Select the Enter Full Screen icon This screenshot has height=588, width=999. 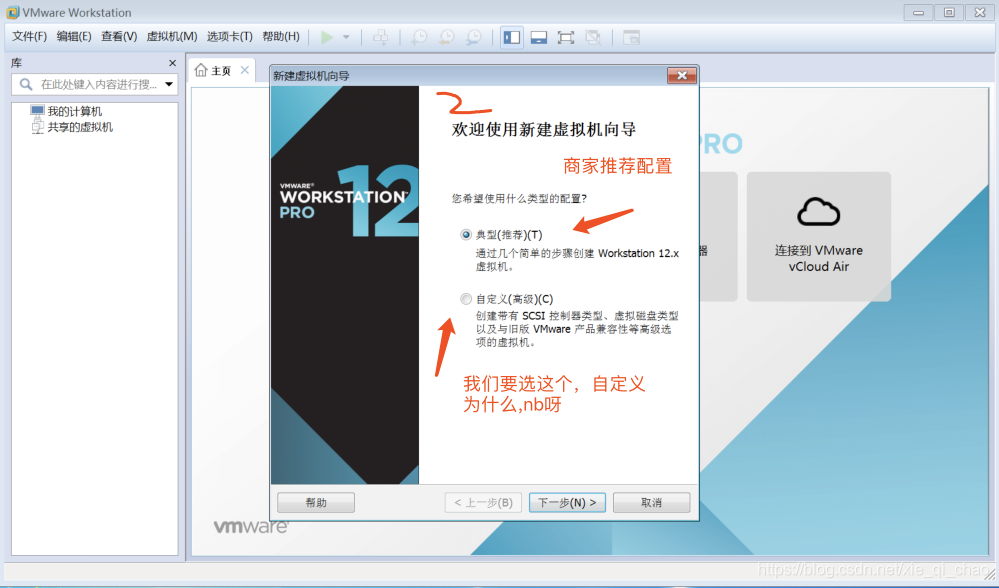[565, 37]
